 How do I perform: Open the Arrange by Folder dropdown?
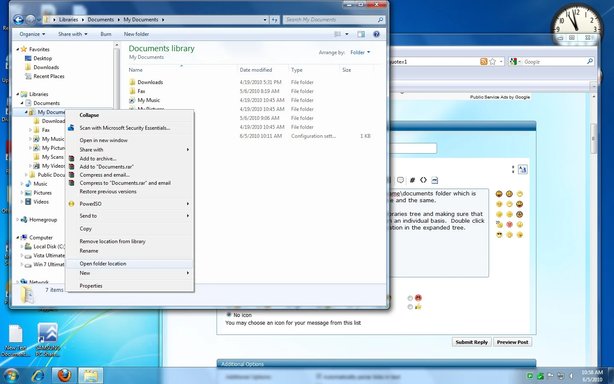360,52
